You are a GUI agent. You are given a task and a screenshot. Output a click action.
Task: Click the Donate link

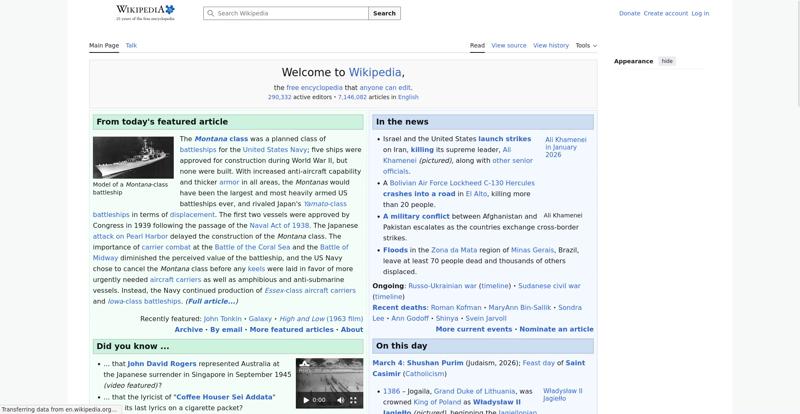point(629,14)
